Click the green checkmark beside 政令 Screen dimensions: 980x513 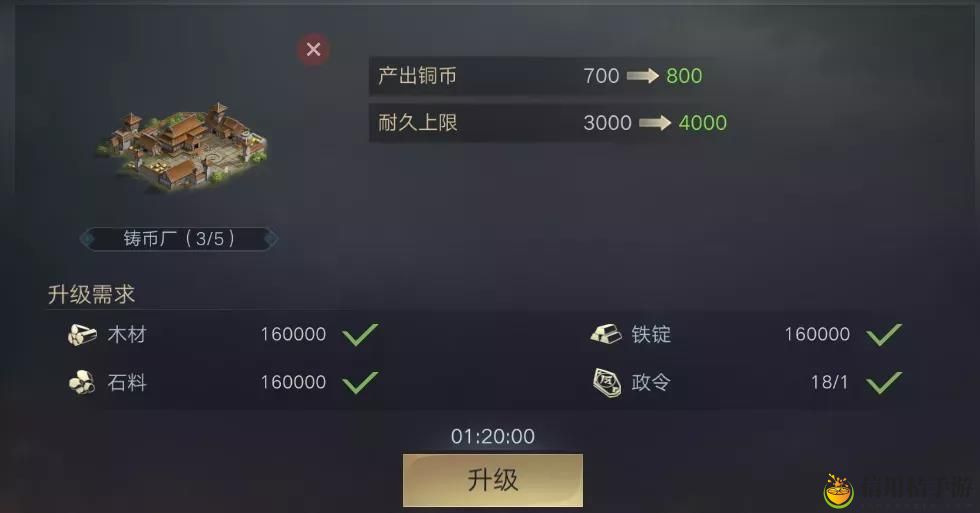coord(884,382)
